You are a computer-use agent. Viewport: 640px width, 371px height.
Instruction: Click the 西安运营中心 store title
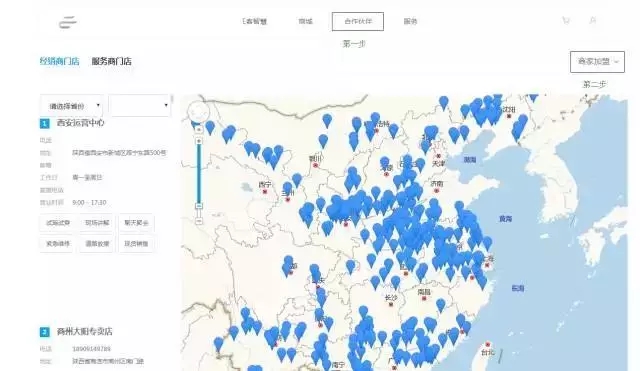click(x=80, y=123)
